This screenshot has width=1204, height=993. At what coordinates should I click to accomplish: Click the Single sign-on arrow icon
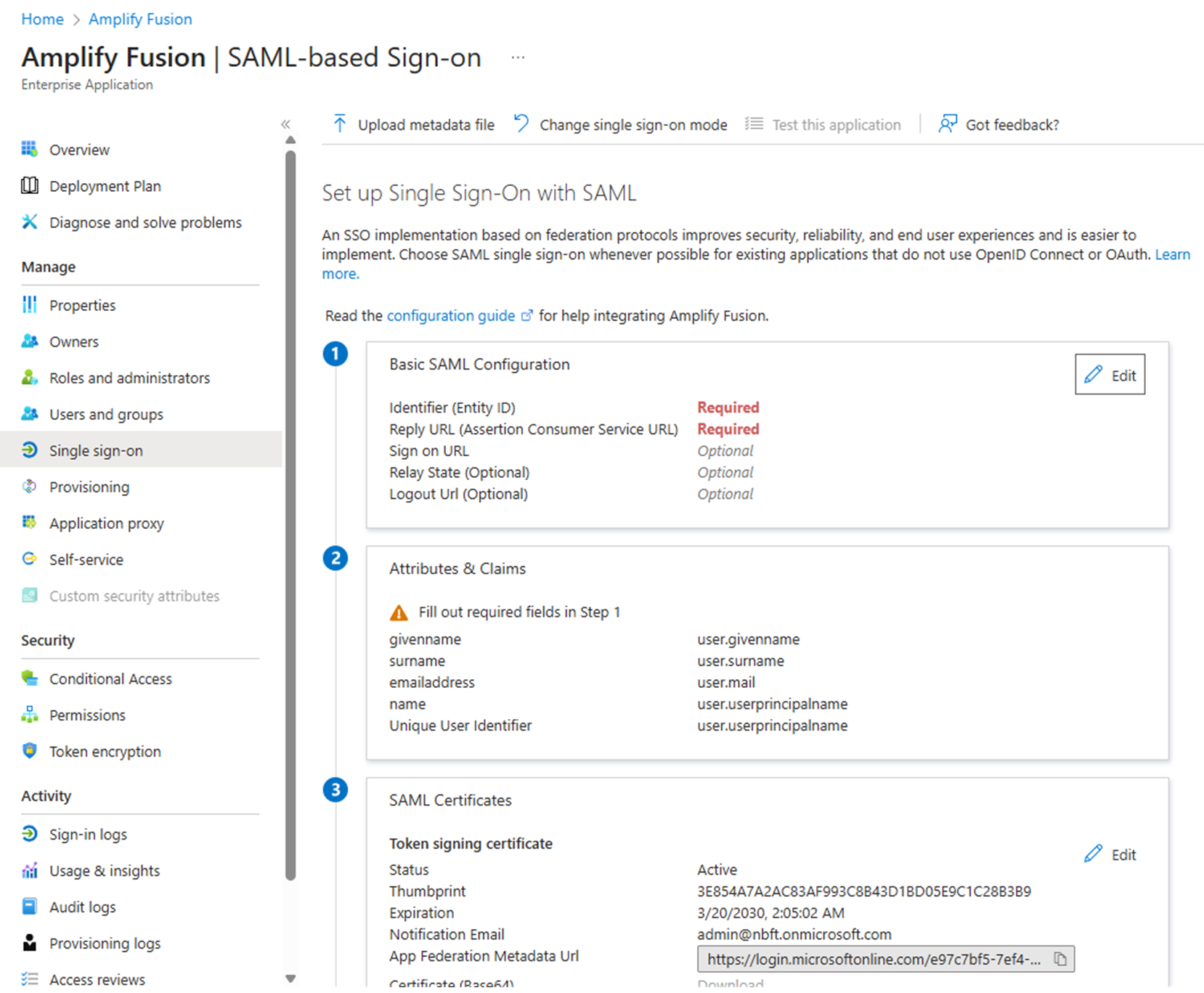(x=29, y=450)
